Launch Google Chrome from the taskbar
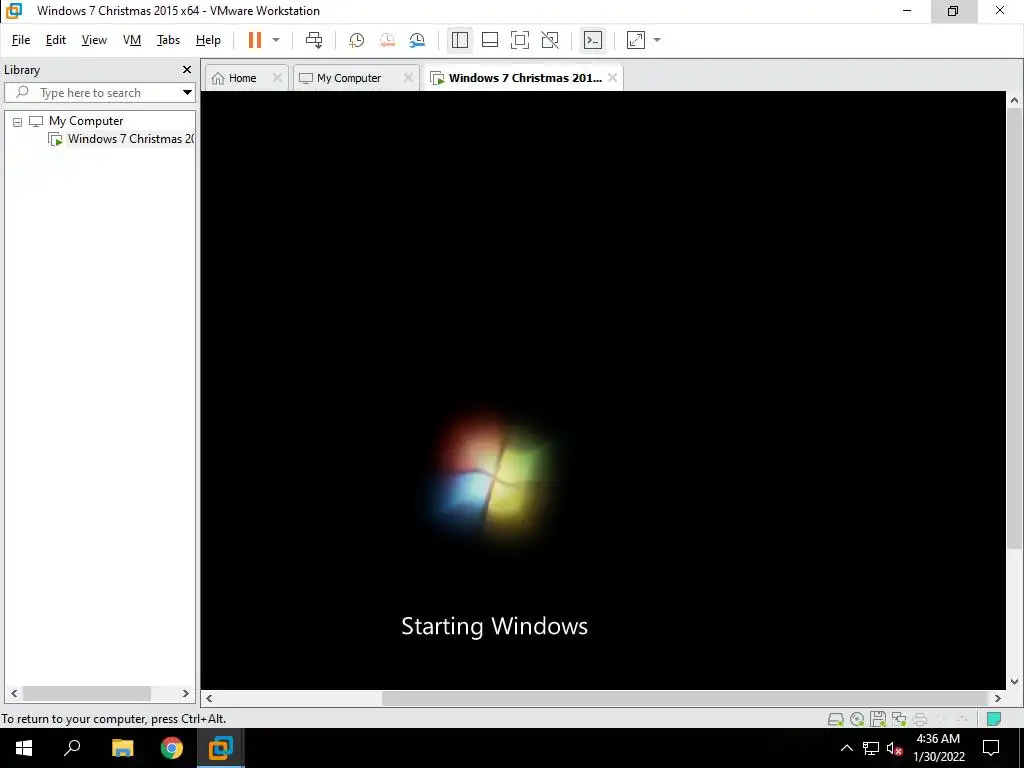The image size is (1024, 768). (x=172, y=748)
